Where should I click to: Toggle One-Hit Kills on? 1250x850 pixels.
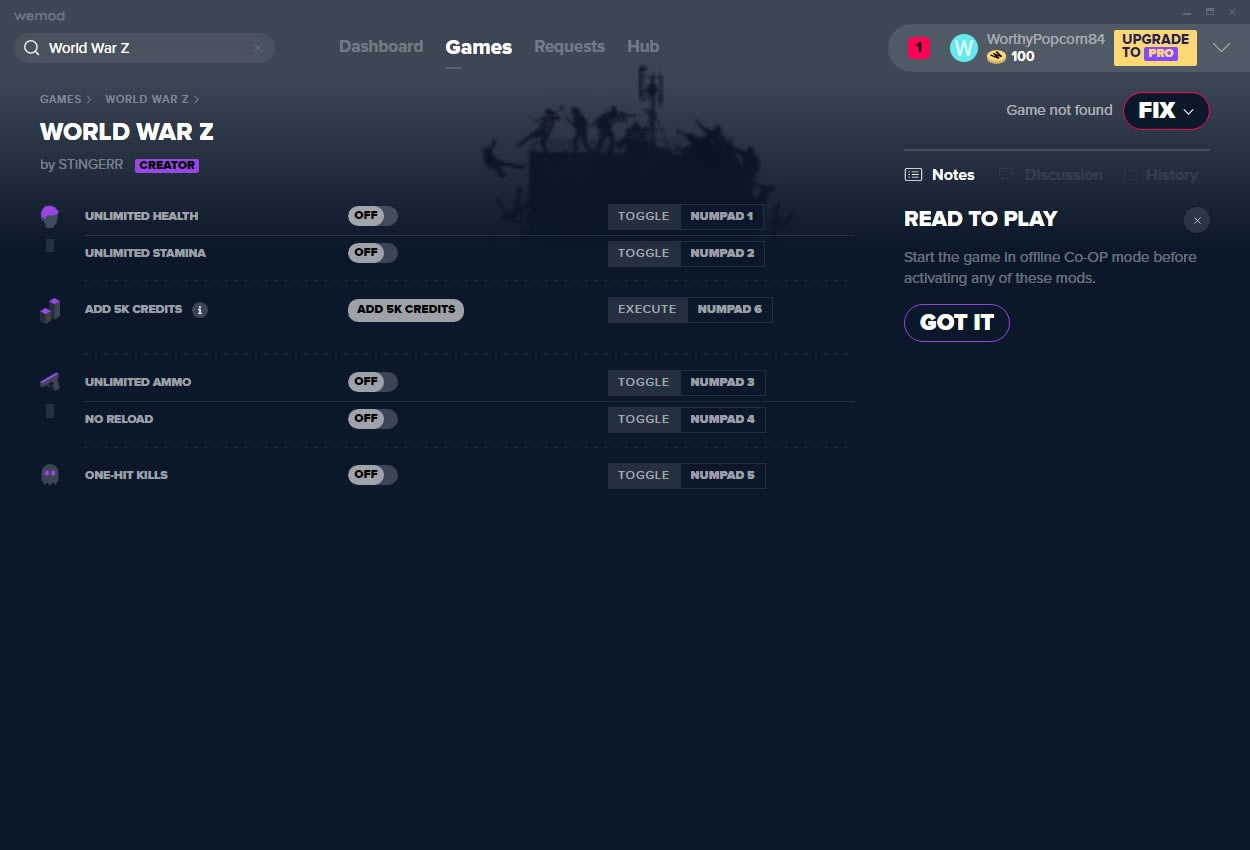[x=373, y=475]
